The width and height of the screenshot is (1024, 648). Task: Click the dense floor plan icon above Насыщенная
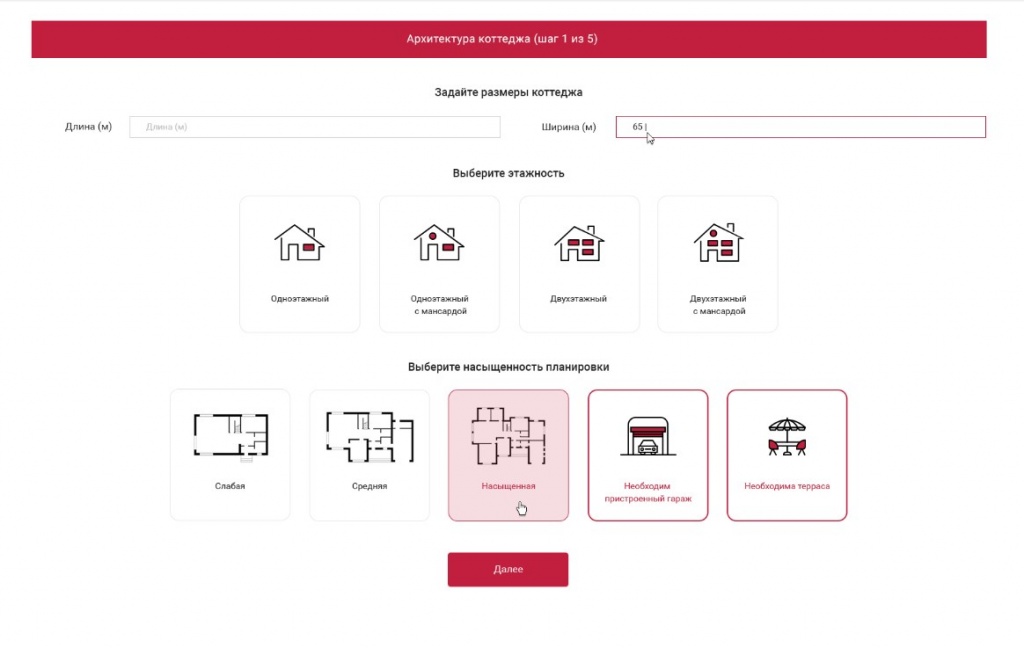509,436
